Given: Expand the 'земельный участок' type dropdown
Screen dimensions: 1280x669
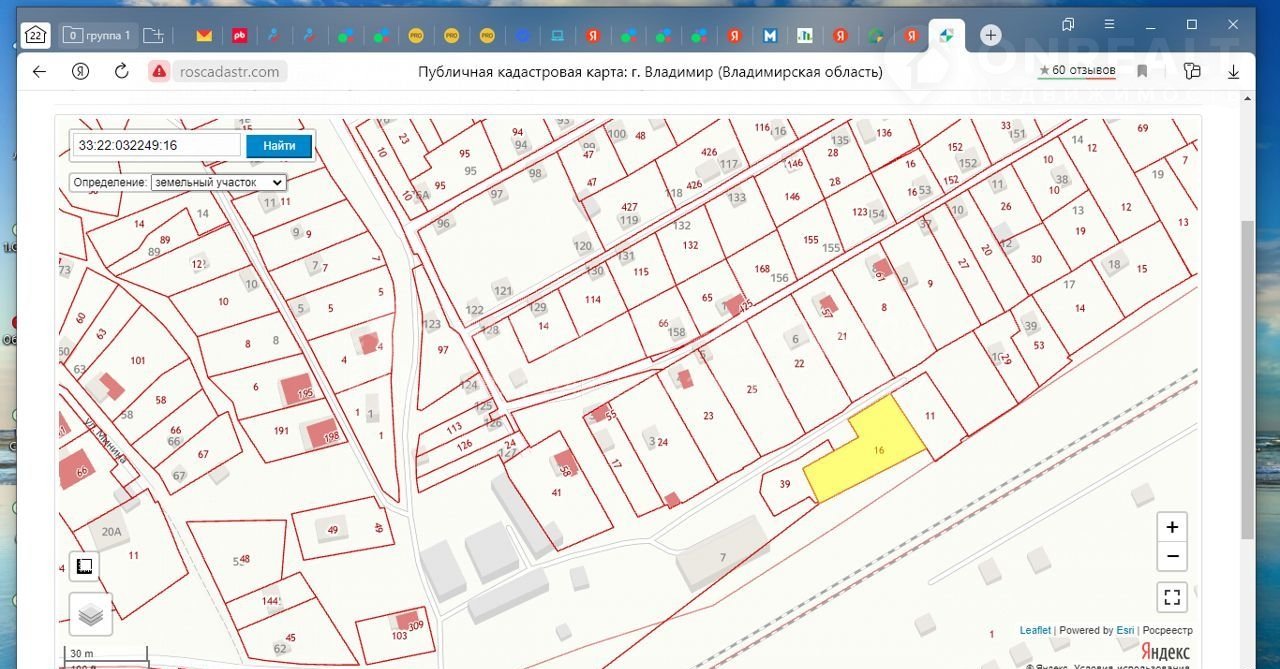Looking at the screenshot, I should [219, 183].
